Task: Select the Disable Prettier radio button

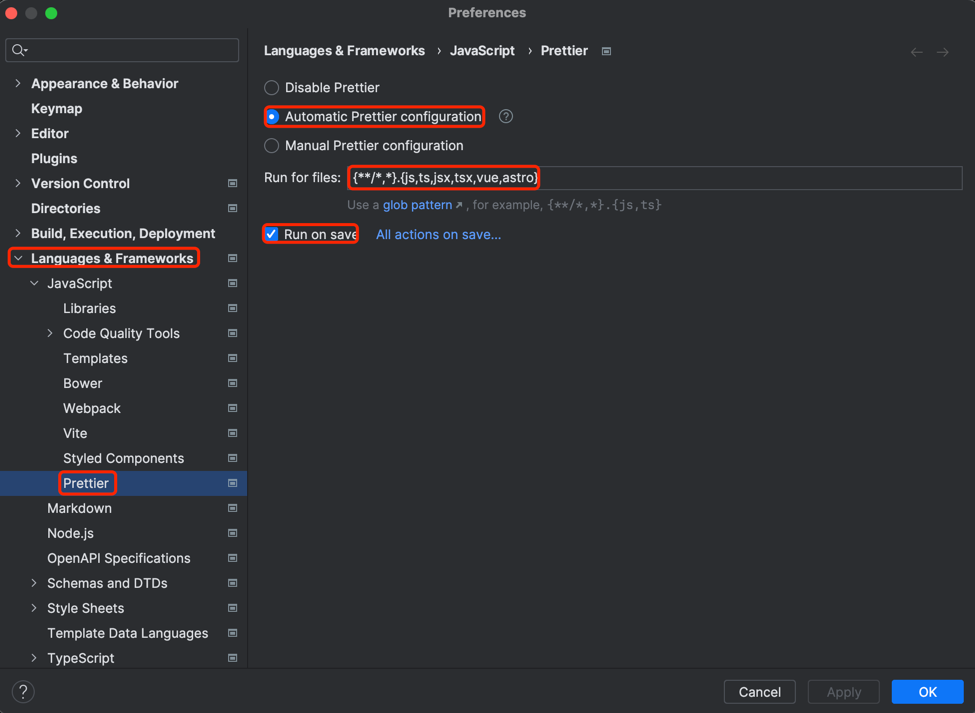Action: point(272,88)
